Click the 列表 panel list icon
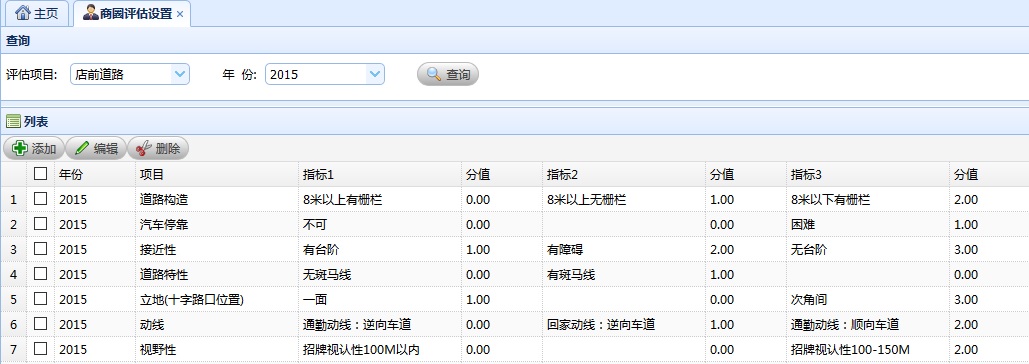1029x364 pixels. click(x=13, y=121)
